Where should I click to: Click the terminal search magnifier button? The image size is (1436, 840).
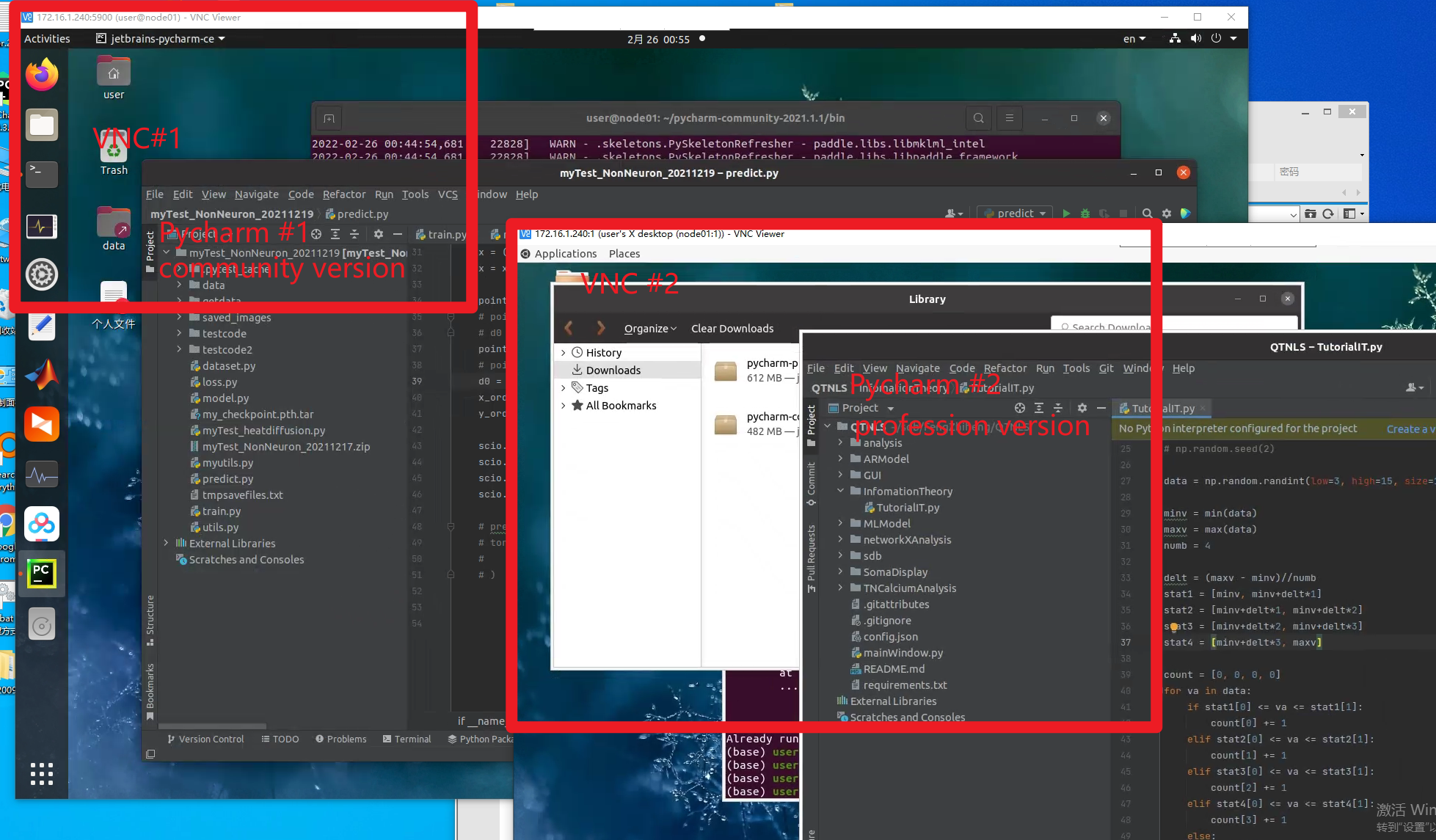978,118
